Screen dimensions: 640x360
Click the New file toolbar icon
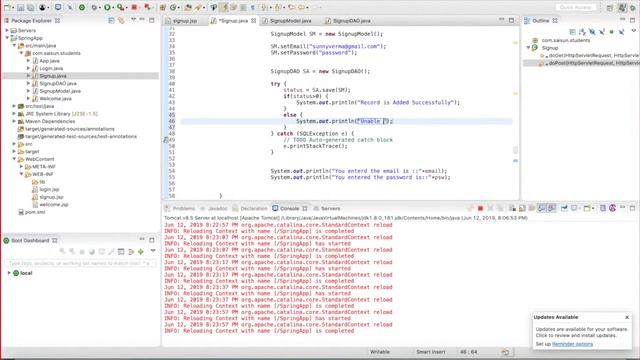[7, 7]
